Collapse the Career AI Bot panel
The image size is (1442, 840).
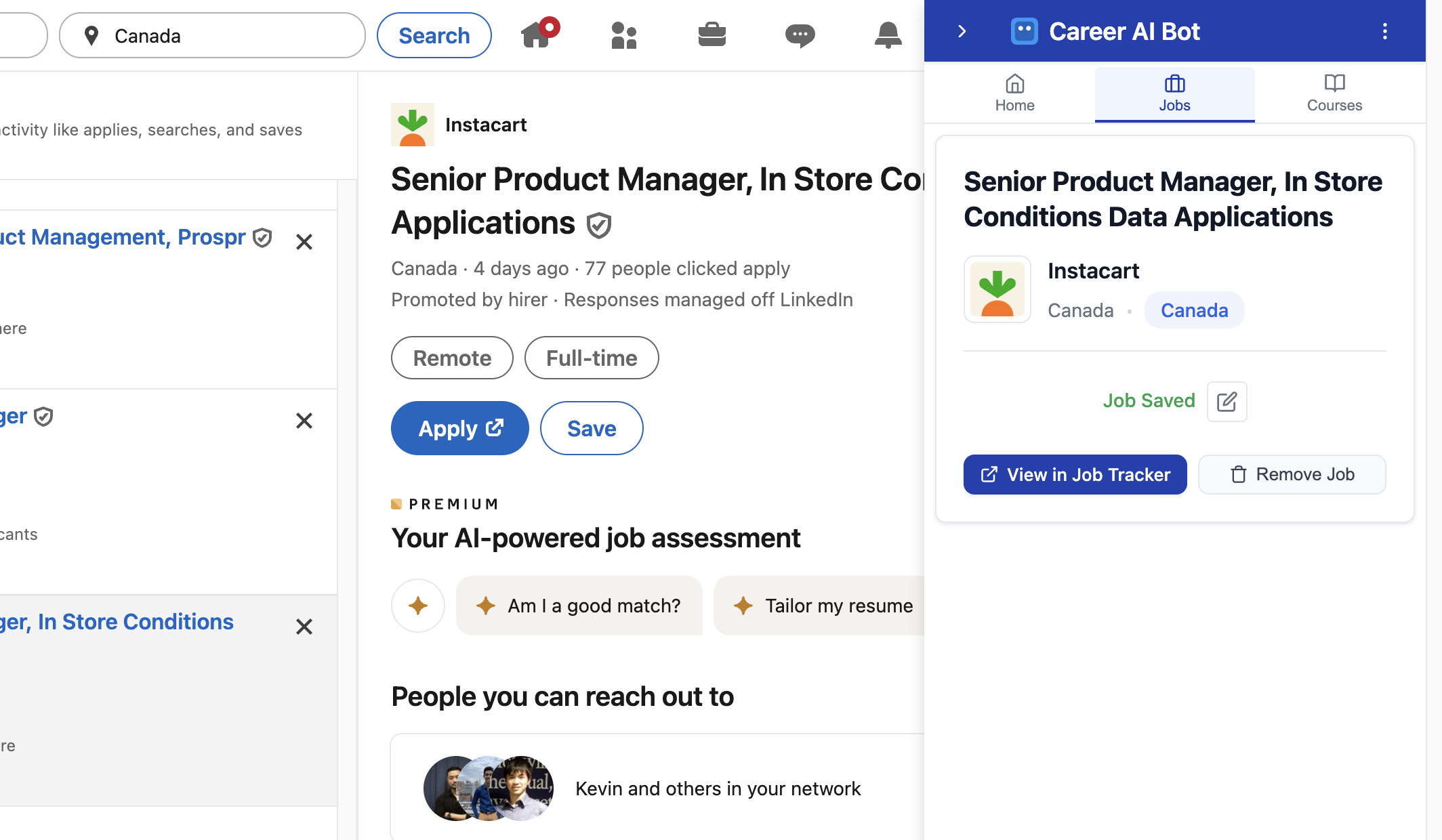click(x=962, y=30)
